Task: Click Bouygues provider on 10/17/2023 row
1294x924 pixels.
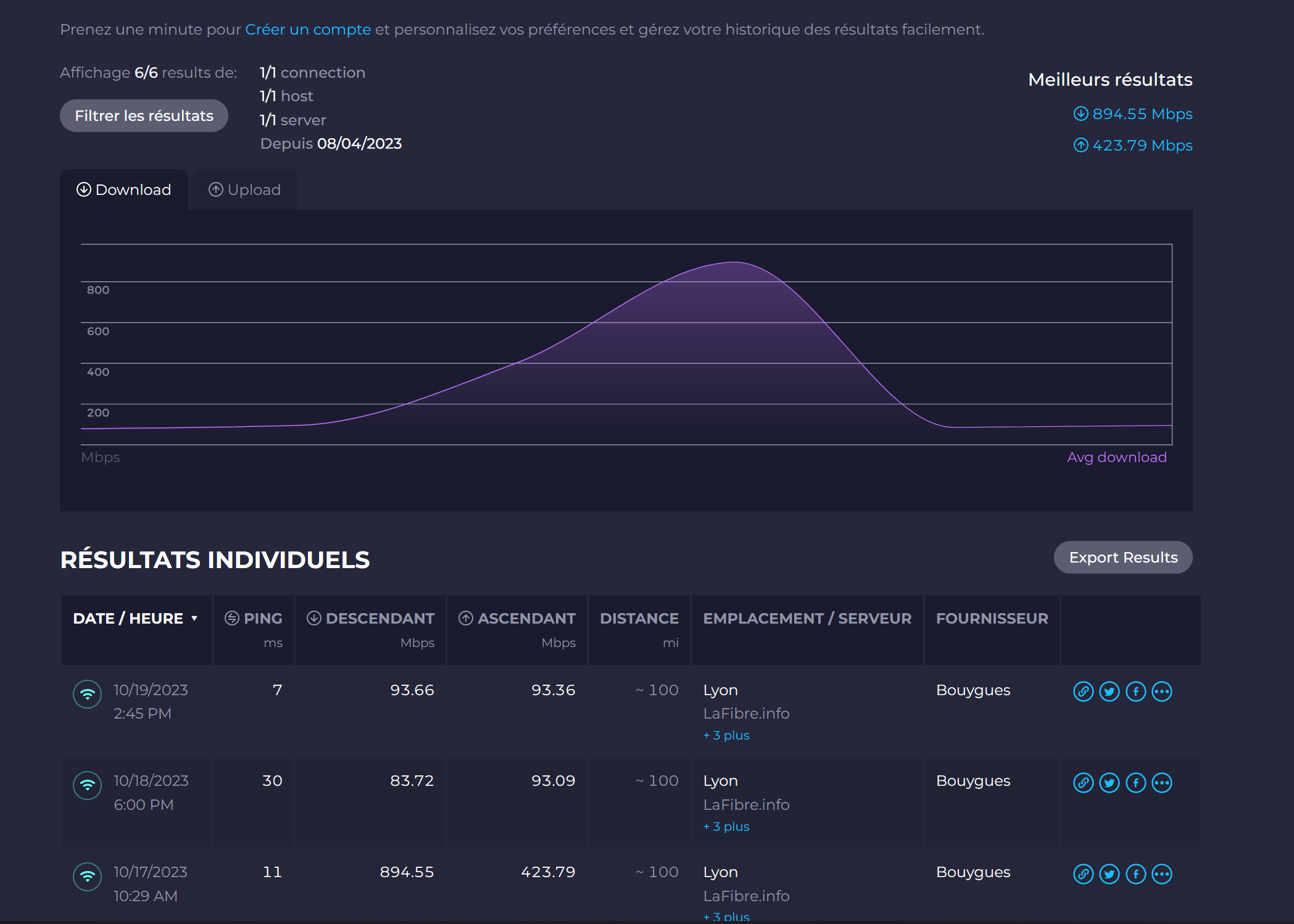Action: point(973,872)
